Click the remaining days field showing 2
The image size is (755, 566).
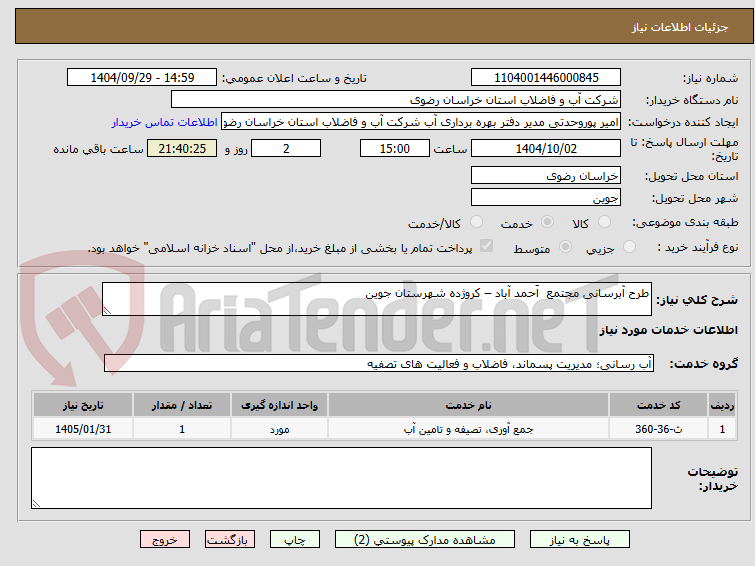click(x=286, y=148)
